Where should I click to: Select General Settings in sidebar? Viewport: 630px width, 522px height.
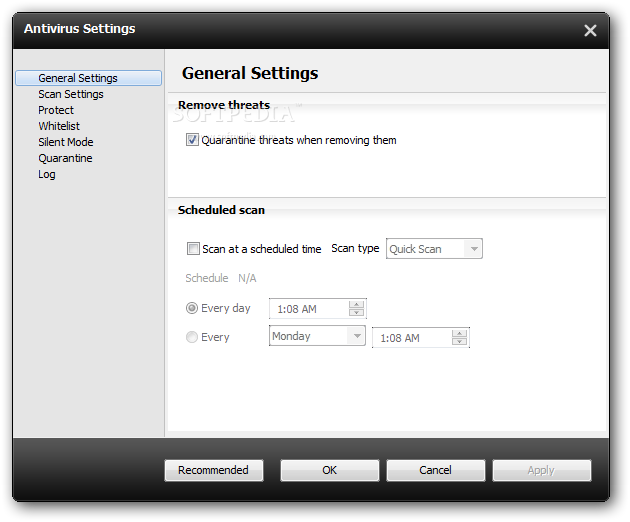[x=88, y=78]
